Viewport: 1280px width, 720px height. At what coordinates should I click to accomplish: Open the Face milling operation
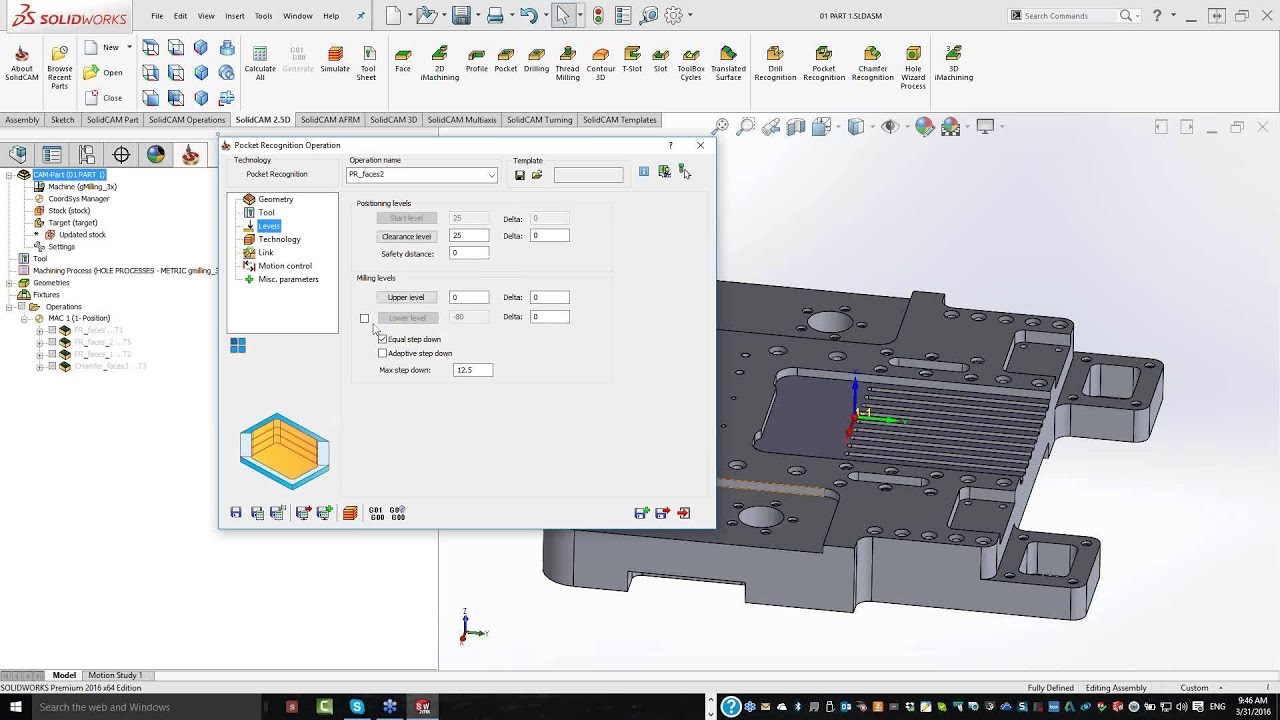[x=402, y=60]
